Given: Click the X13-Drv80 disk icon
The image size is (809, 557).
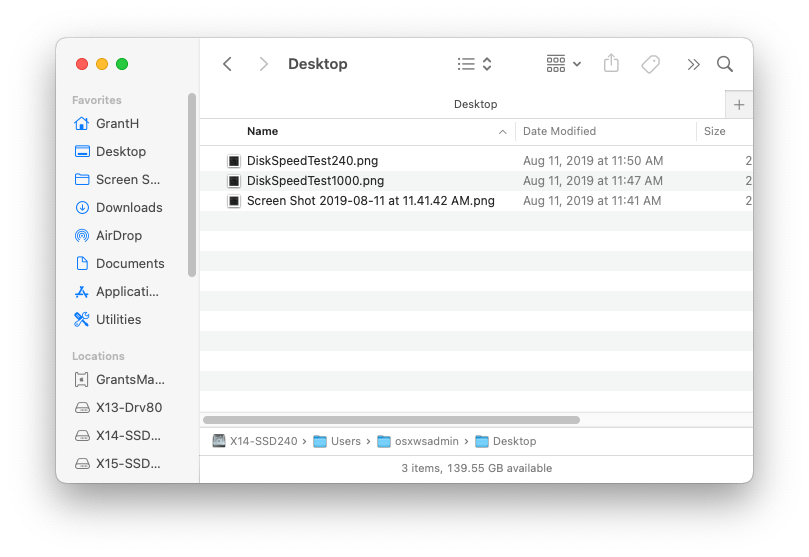Looking at the screenshot, I should pyautogui.click(x=82, y=408).
